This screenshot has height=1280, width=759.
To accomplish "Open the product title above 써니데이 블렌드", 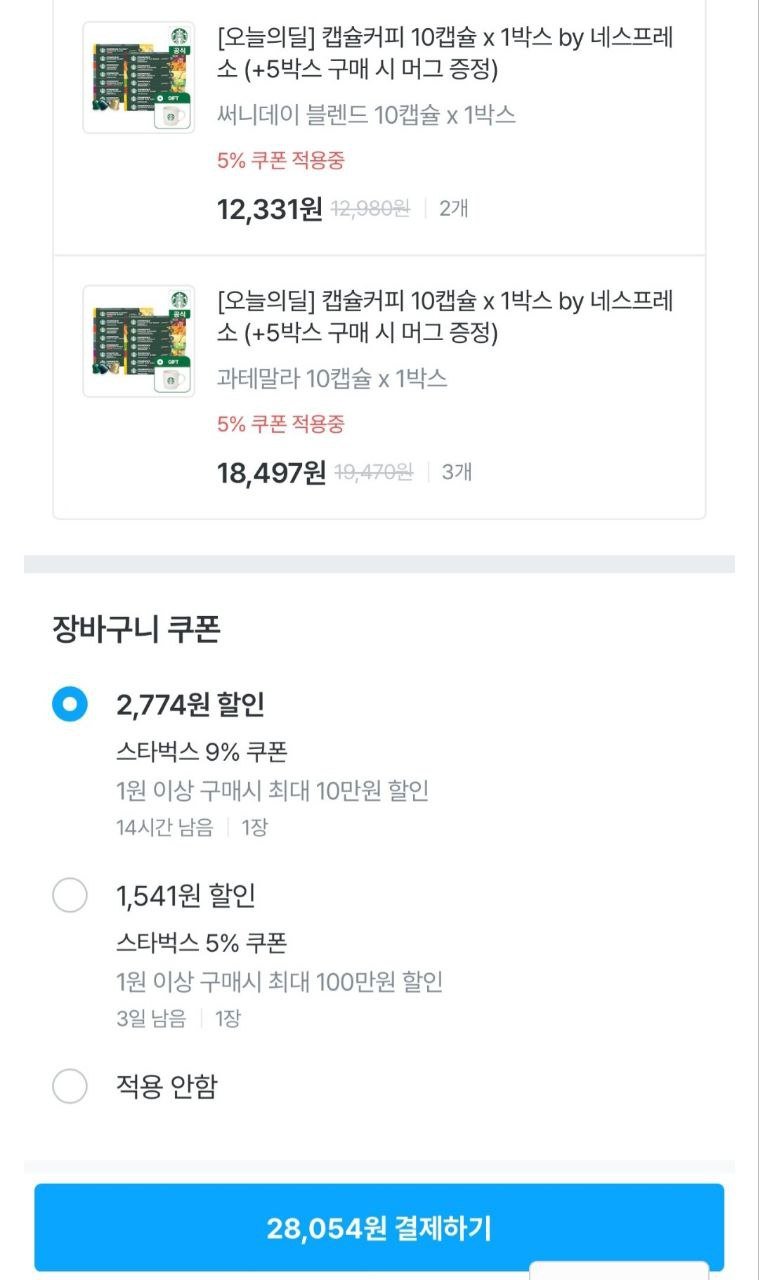I will (445, 54).
